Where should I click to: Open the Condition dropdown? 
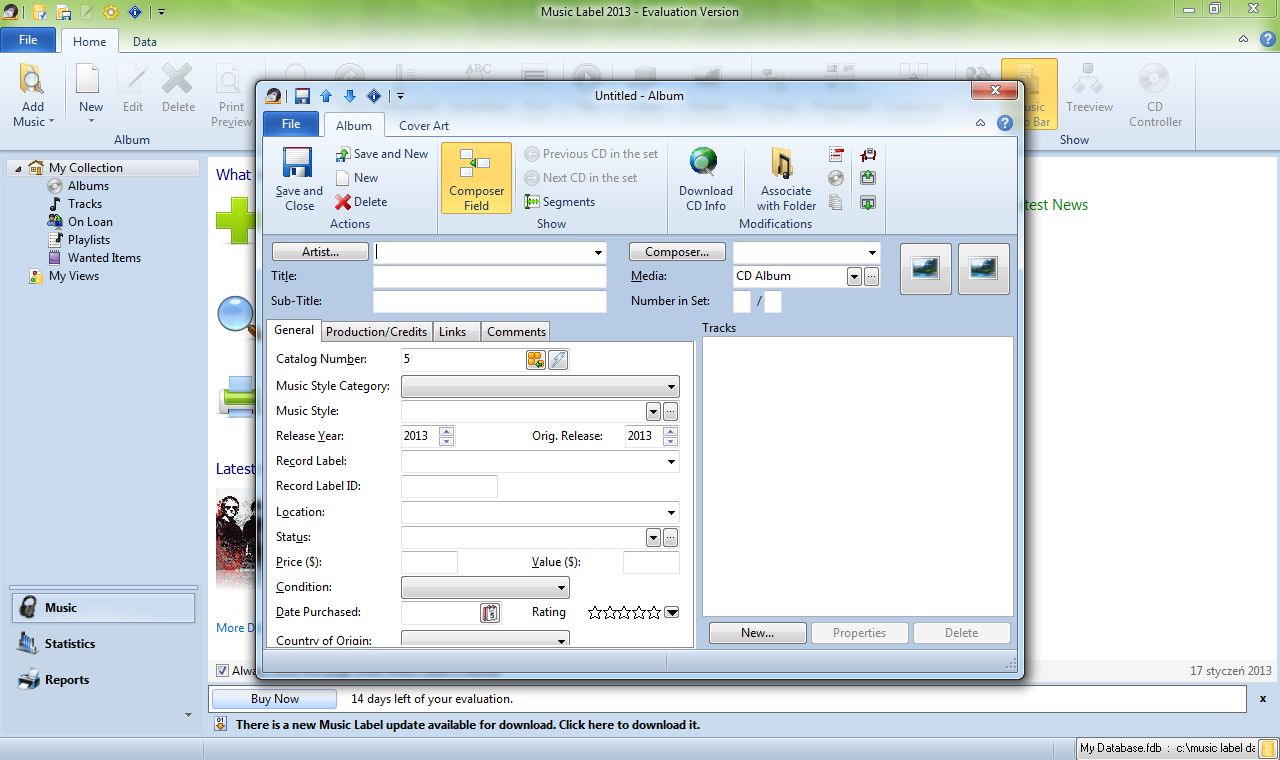point(561,588)
